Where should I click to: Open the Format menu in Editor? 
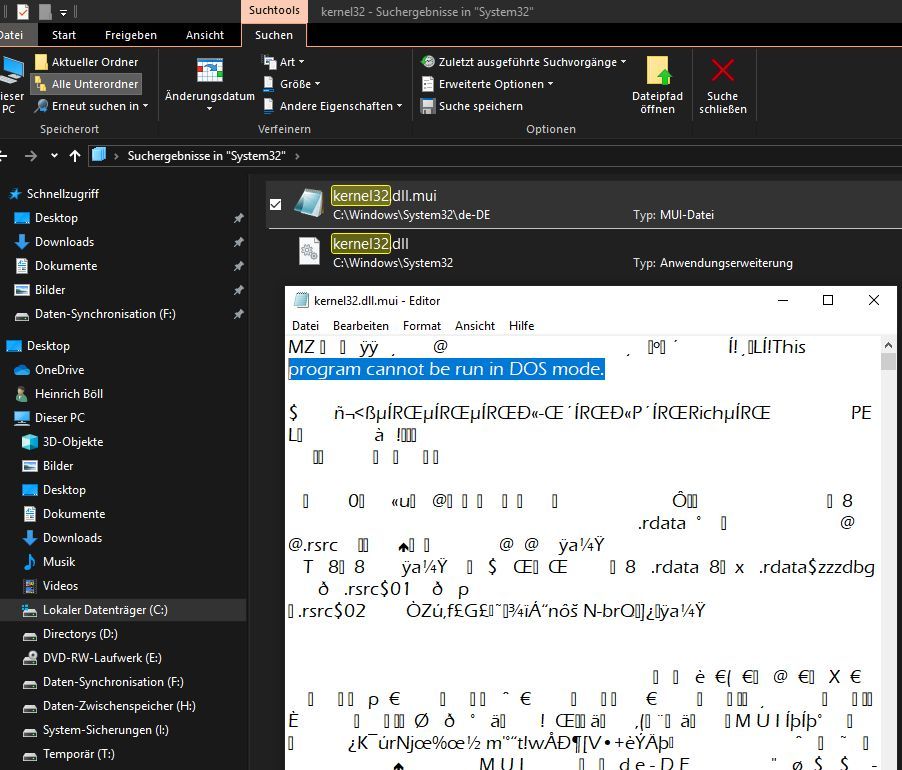click(x=421, y=325)
